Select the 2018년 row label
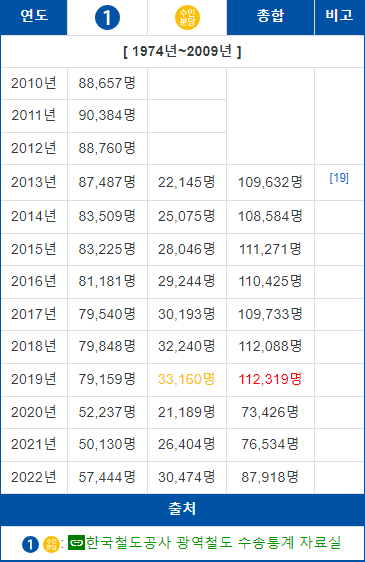Viewport: 365px width, 562px height. (34, 346)
